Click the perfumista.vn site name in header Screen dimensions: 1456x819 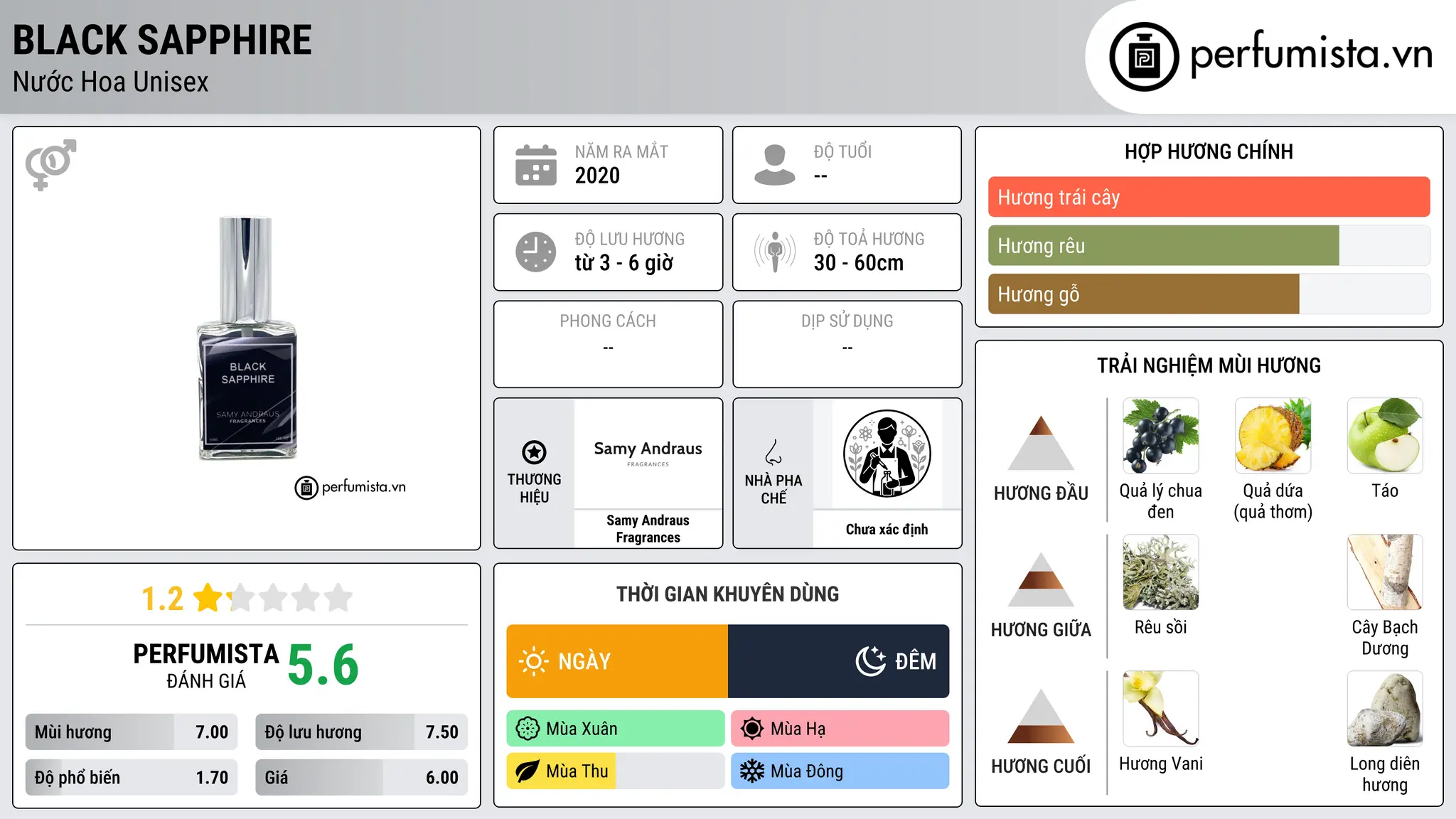coord(1311,54)
